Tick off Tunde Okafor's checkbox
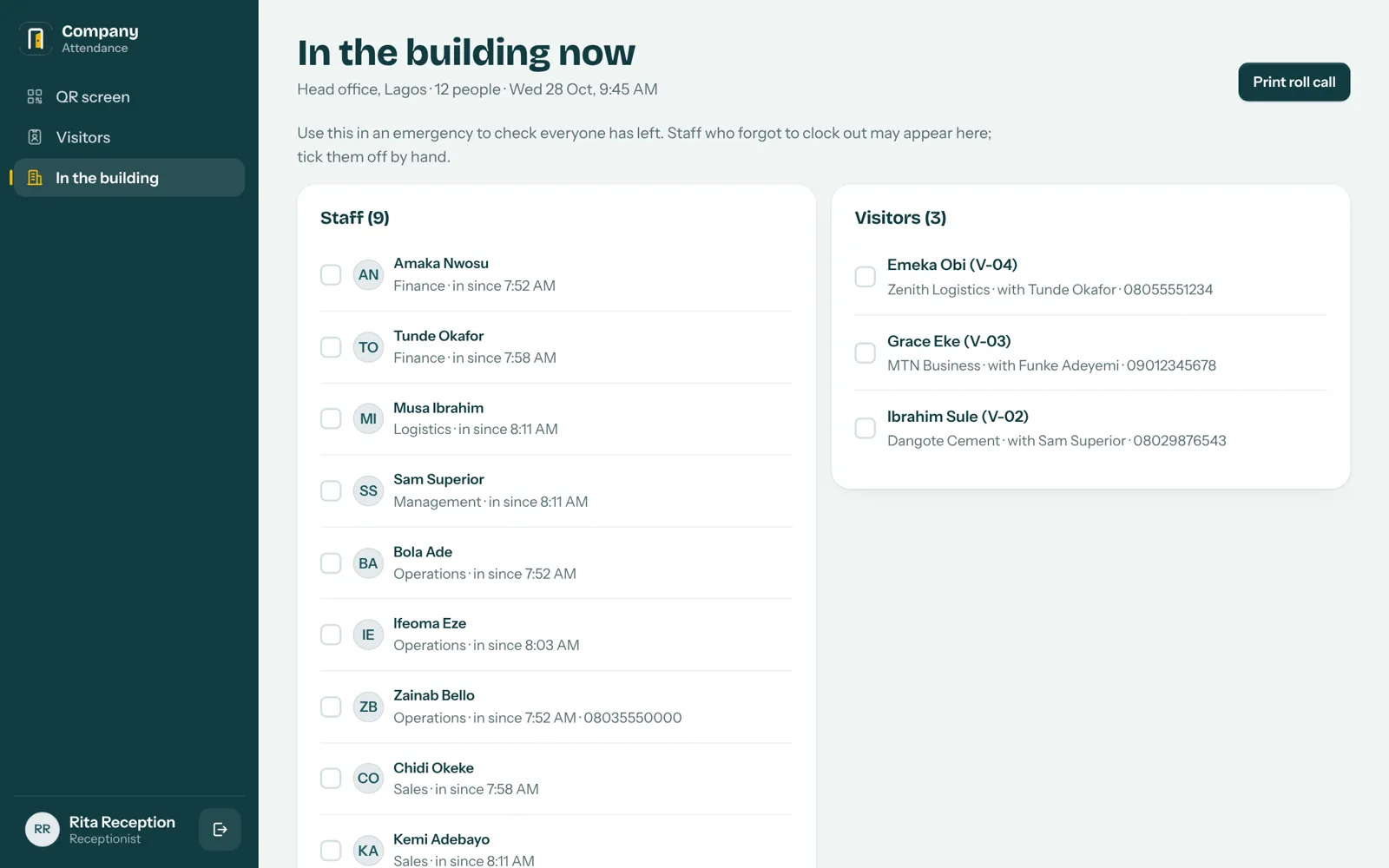Image resolution: width=1389 pixels, height=868 pixels. [x=331, y=347]
